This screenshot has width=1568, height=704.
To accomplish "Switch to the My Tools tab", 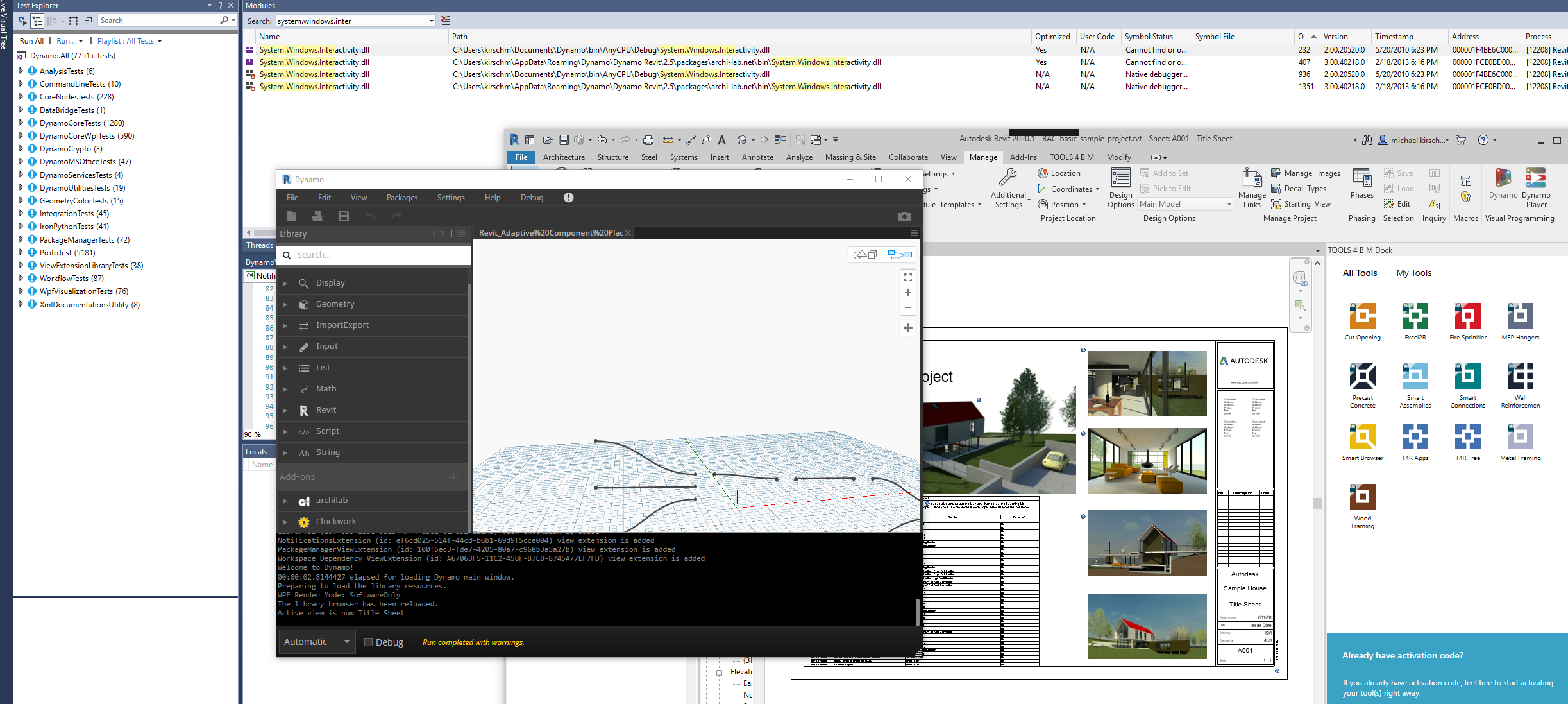I will pyautogui.click(x=1413, y=273).
